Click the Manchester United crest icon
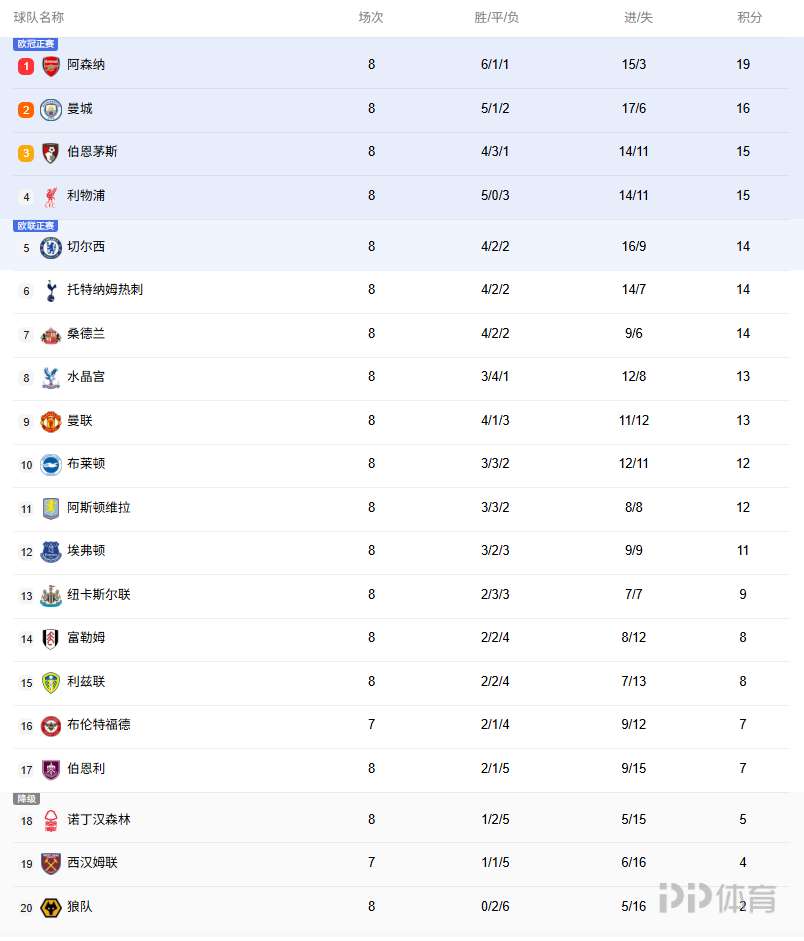 tap(51, 421)
